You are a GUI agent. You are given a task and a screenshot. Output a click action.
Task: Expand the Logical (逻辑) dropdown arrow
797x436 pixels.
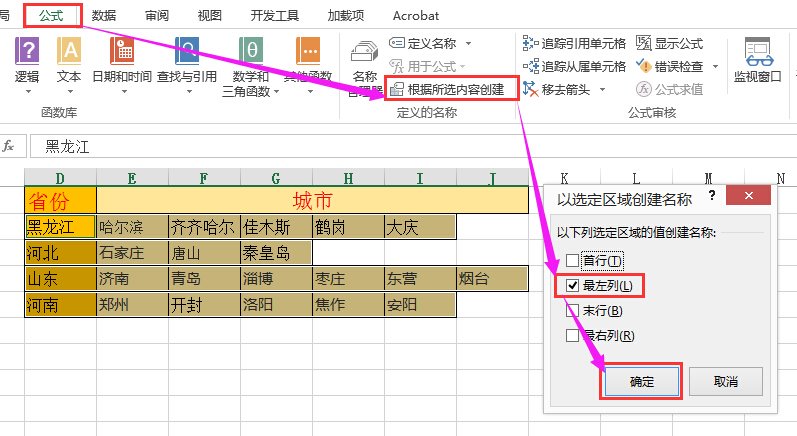coord(28,91)
